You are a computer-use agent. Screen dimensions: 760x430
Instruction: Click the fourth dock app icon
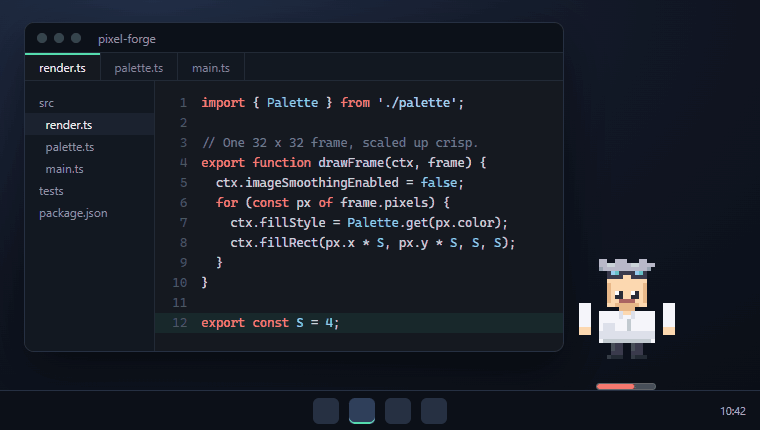[434, 411]
